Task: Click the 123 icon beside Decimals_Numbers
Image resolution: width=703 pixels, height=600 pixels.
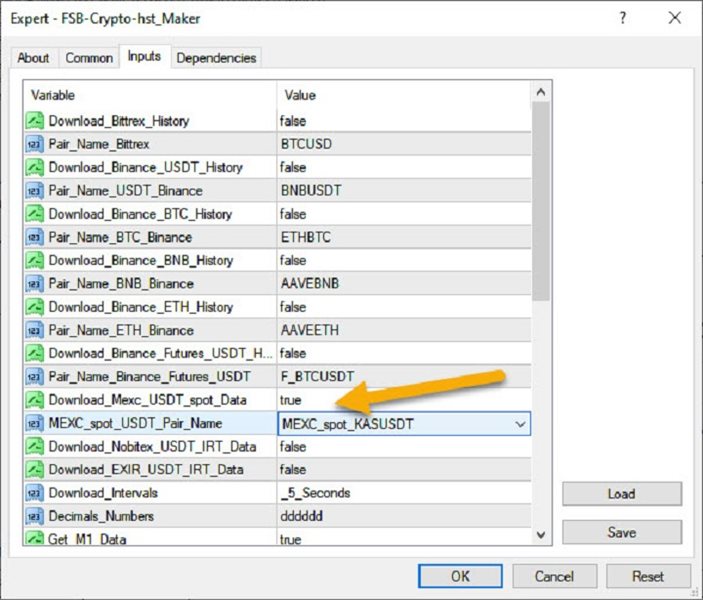Action: click(x=35, y=516)
